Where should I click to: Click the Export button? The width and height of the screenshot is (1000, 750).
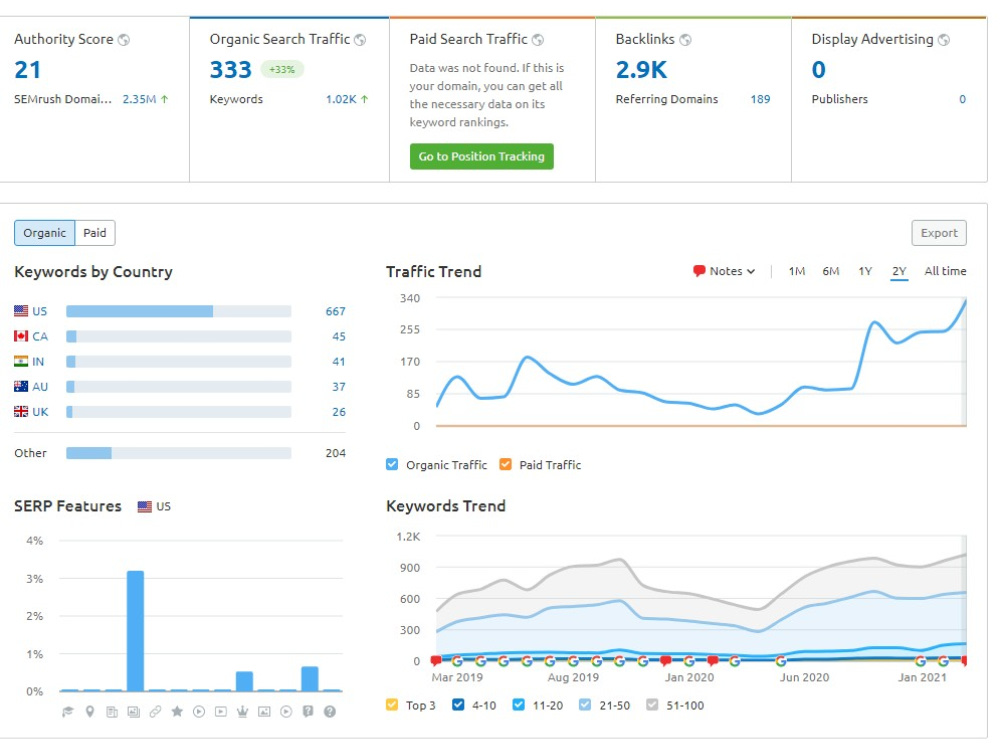[x=939, y=233]
